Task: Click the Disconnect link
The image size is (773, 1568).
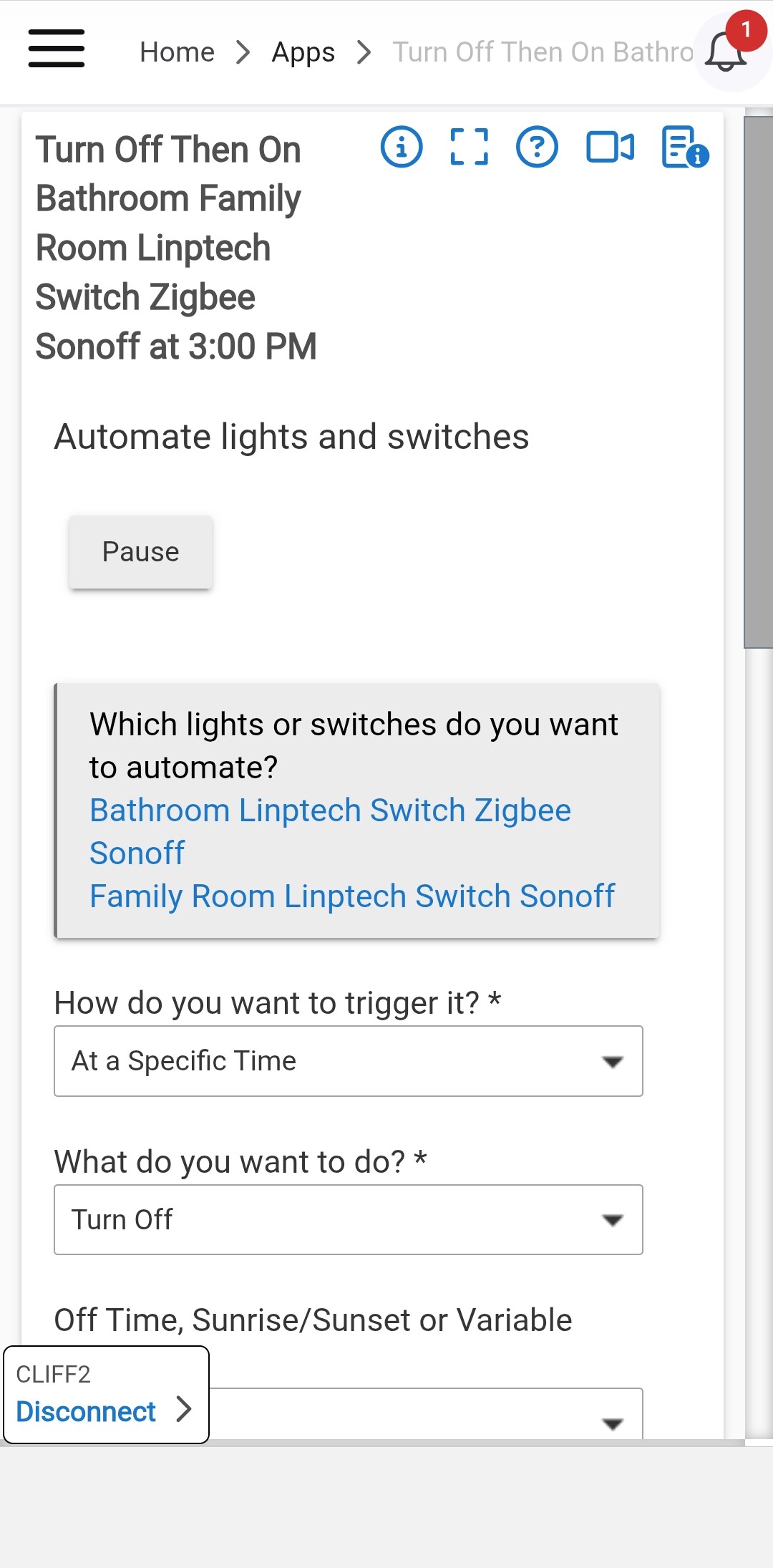Action: click(86, 1411)
